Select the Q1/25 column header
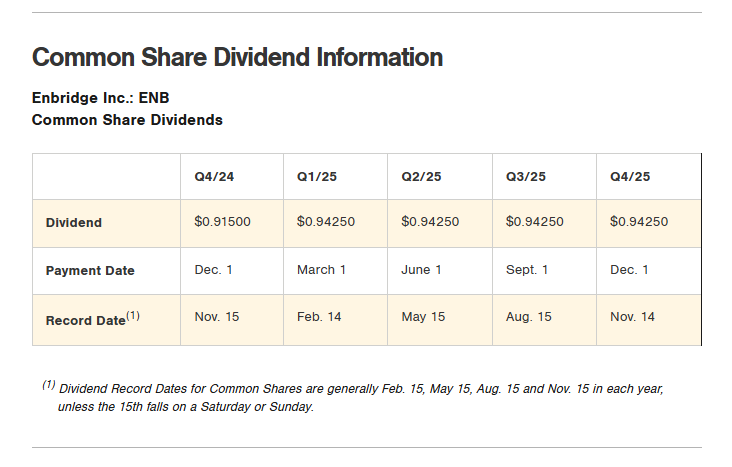This screenshot has width=732, height=467. (317, 177)
